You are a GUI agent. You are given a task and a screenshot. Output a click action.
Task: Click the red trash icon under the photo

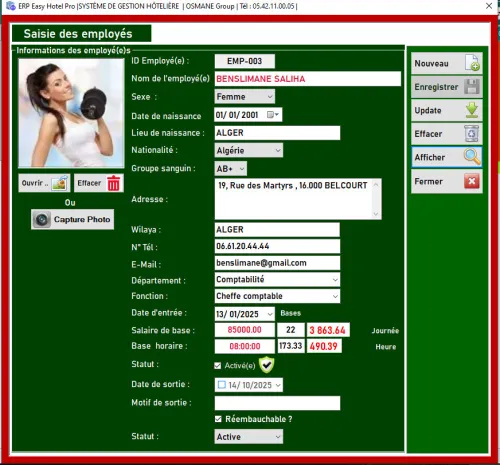coord(114,183)
